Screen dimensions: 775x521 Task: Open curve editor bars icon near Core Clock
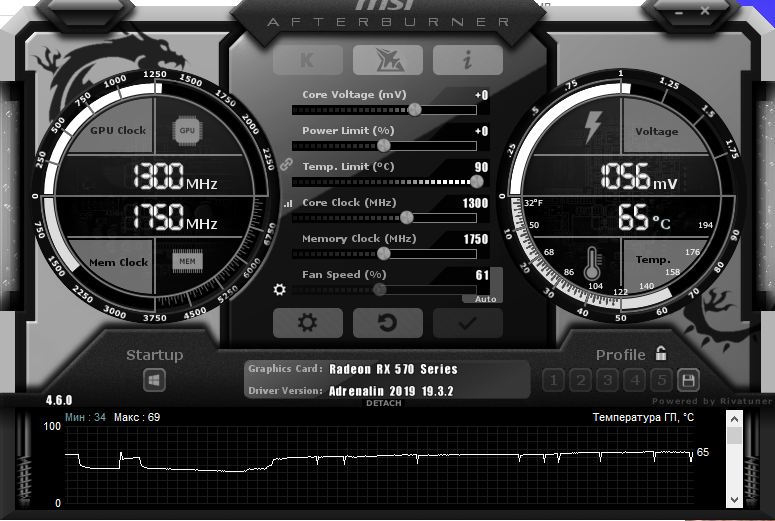click(x=288, y=203)
